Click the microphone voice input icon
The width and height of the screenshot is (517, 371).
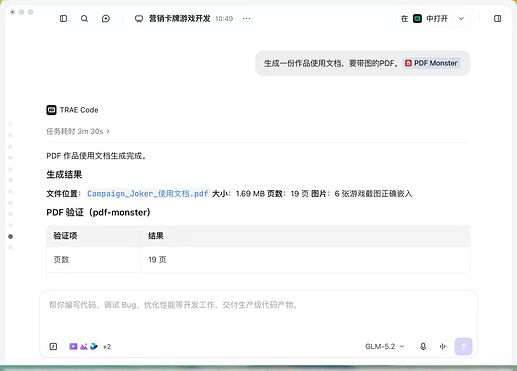pos(423,347)
